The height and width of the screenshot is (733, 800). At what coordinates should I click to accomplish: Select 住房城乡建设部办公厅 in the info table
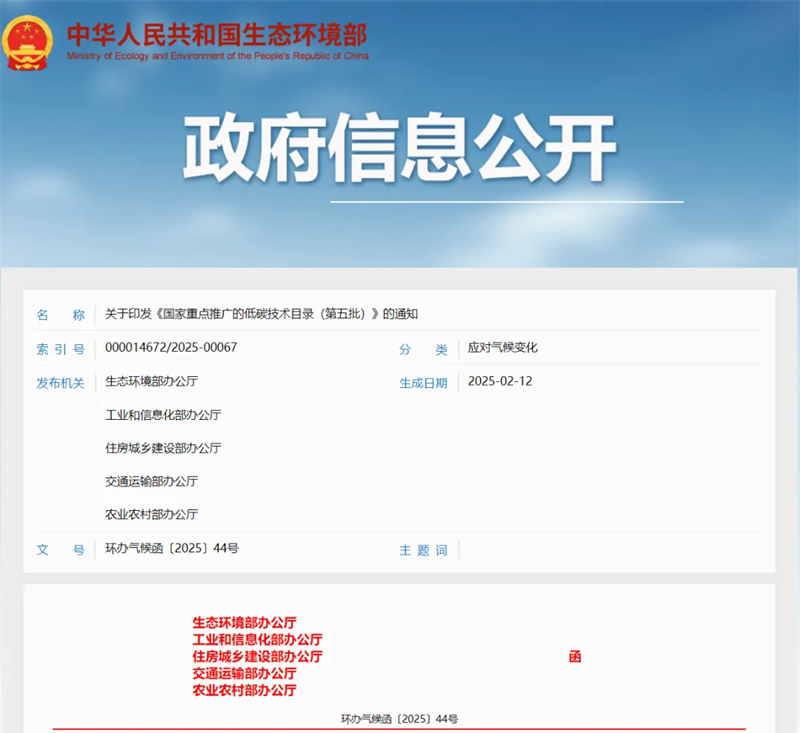[163, 448]
